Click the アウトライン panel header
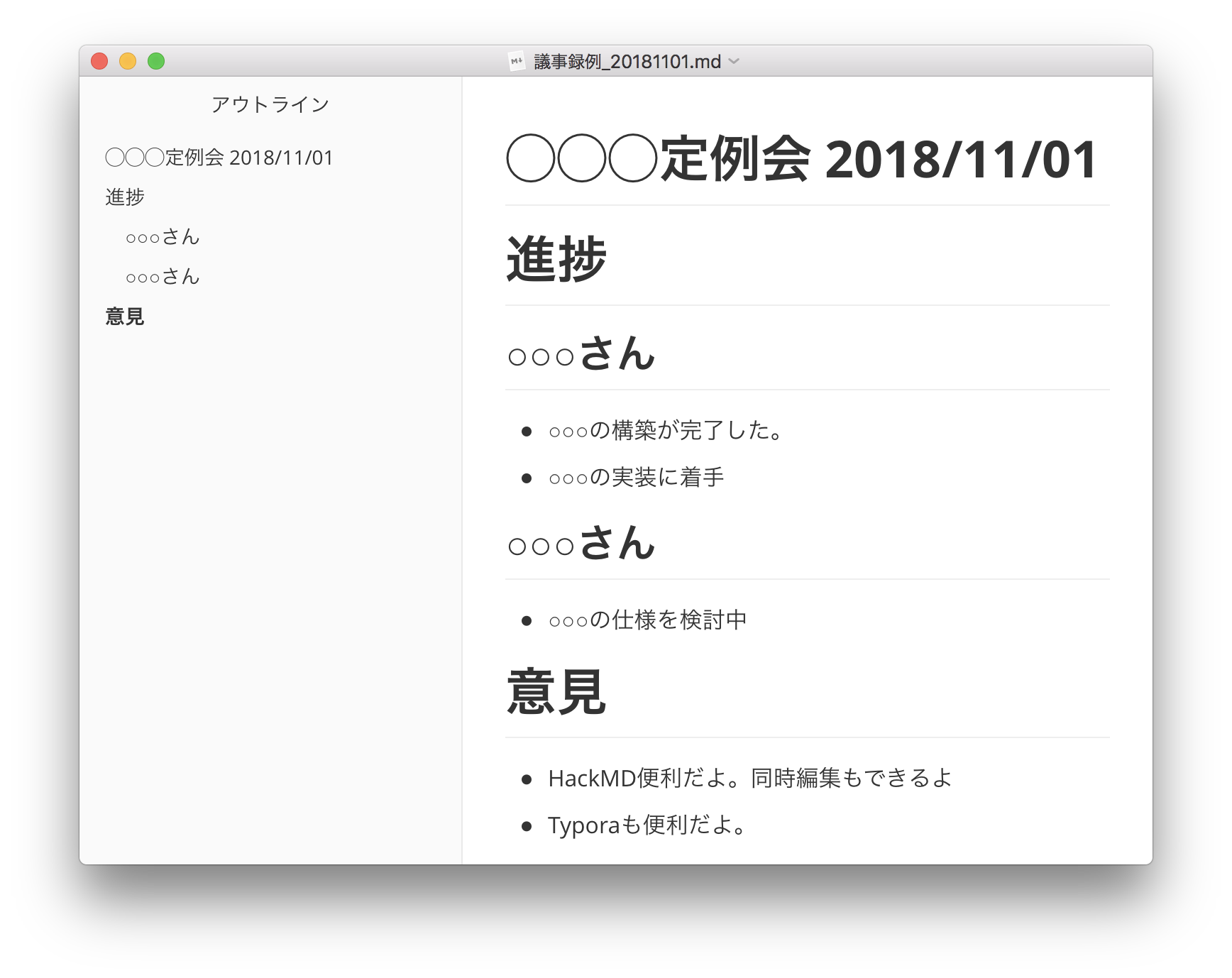1232x978 pixels. (270, 104)
